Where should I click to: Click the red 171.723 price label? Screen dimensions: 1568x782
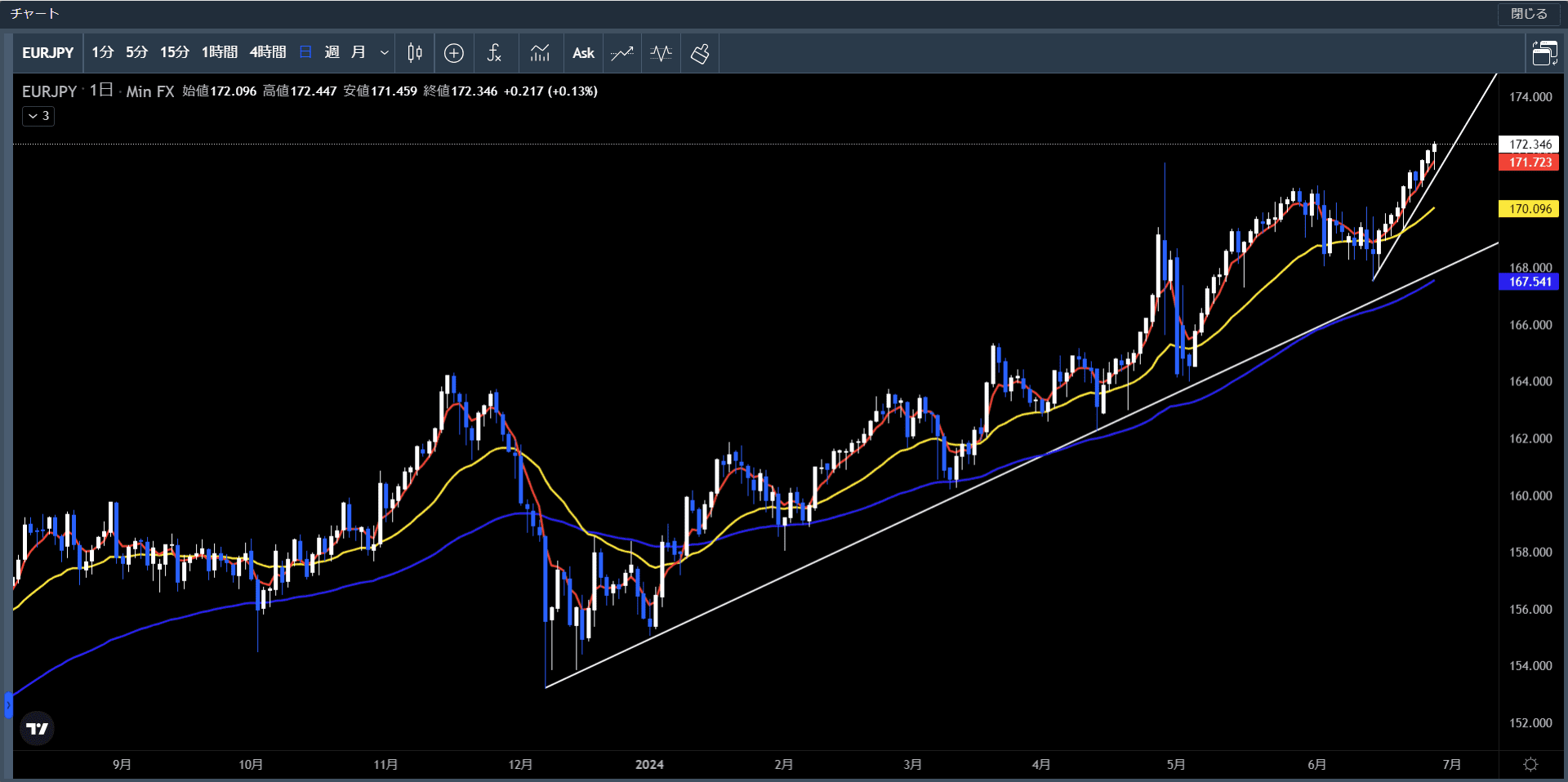[1530, 162]
